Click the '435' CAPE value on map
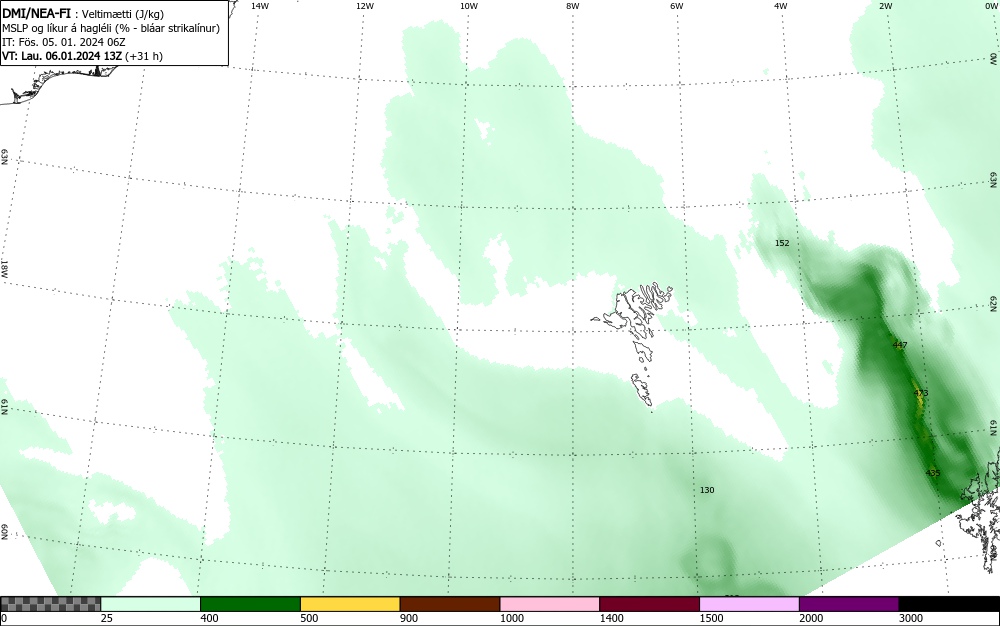 [x=932, y=473]
